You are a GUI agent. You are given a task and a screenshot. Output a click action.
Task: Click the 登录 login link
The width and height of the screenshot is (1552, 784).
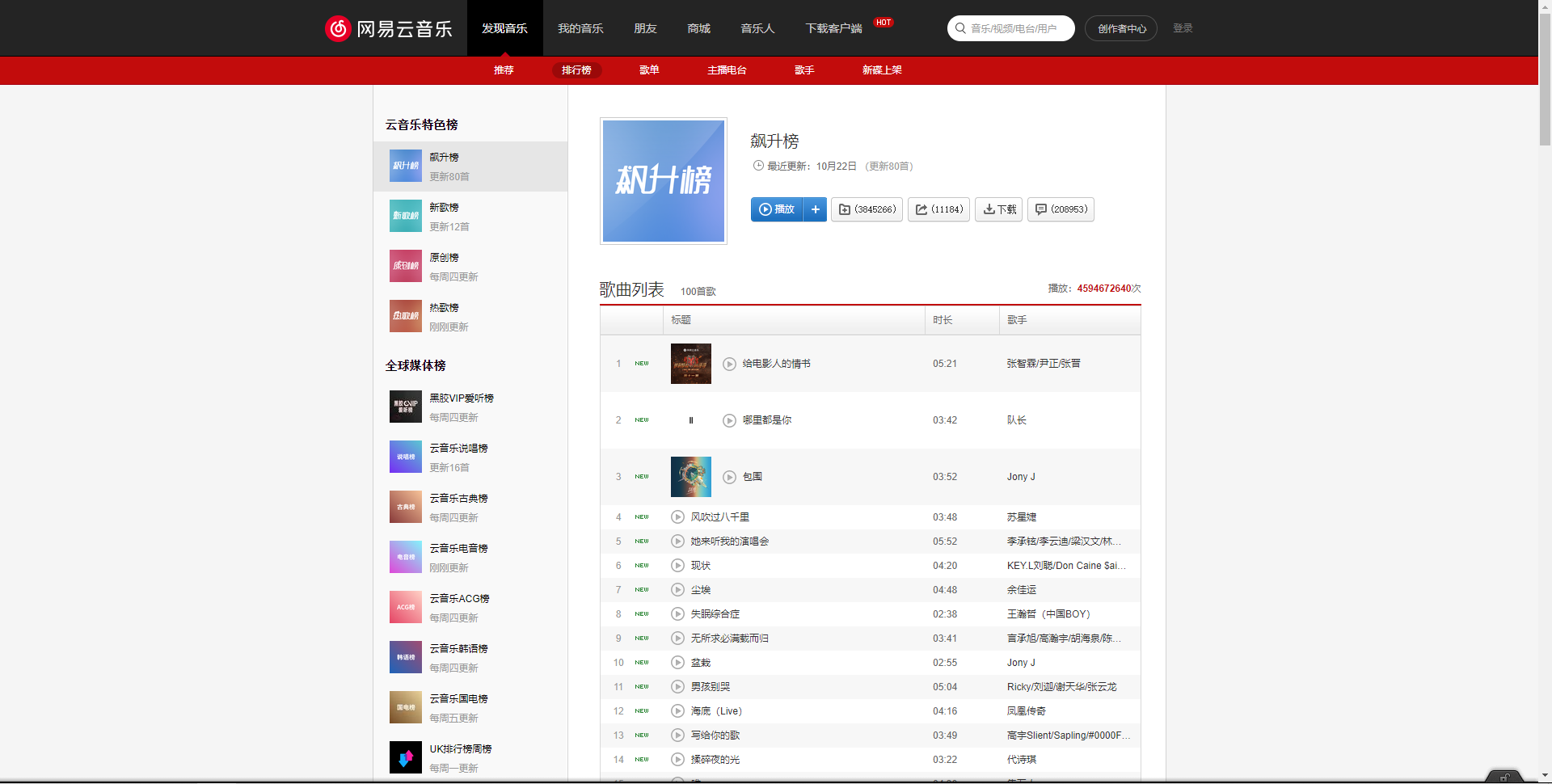click(1183, 28)
